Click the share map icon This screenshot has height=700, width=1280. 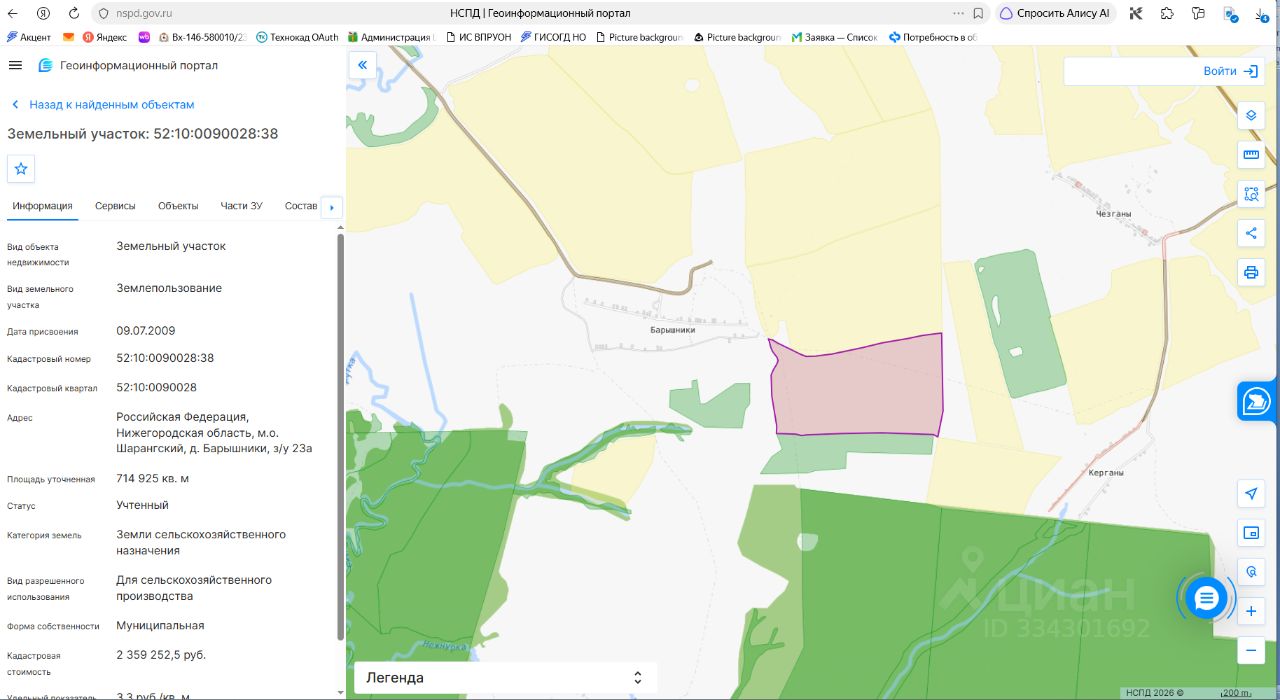coord(1251,233)
